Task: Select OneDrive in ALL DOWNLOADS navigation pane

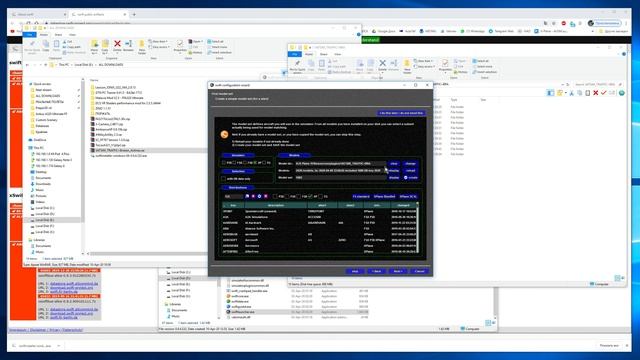Action: pos(40,140)
